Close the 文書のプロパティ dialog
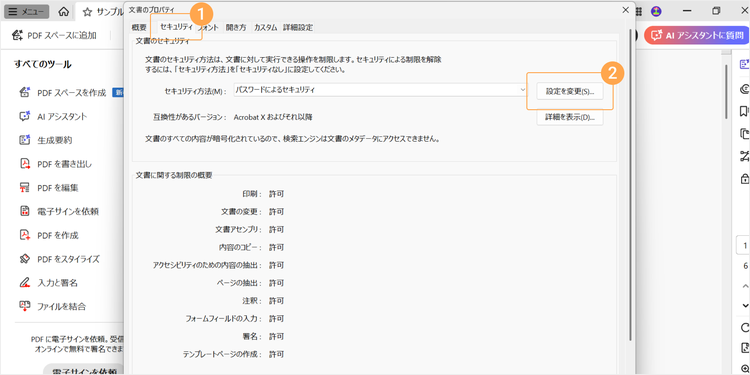 [x=625, y=9]
